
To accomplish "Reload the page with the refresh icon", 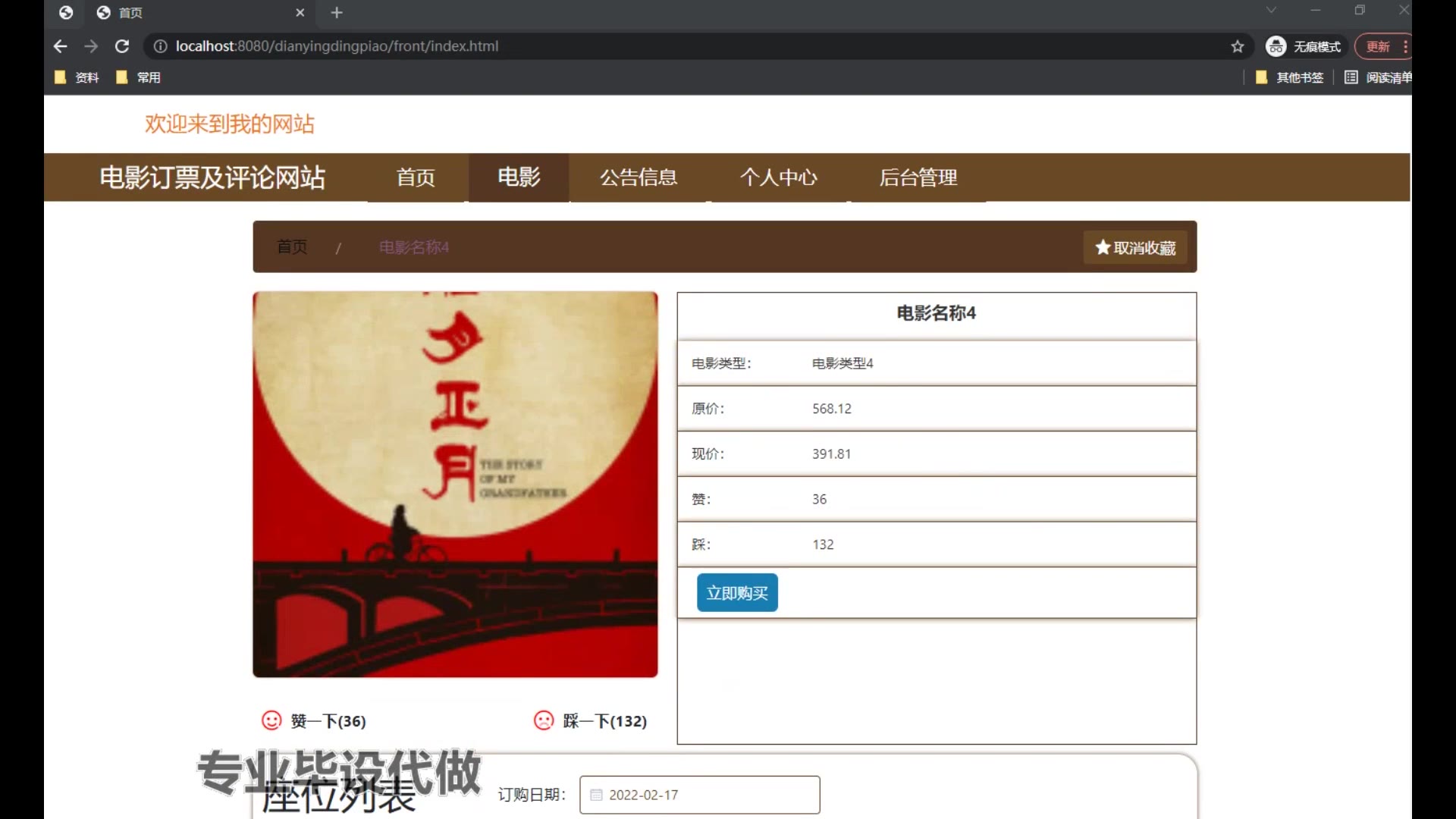I will pos(122,46).
